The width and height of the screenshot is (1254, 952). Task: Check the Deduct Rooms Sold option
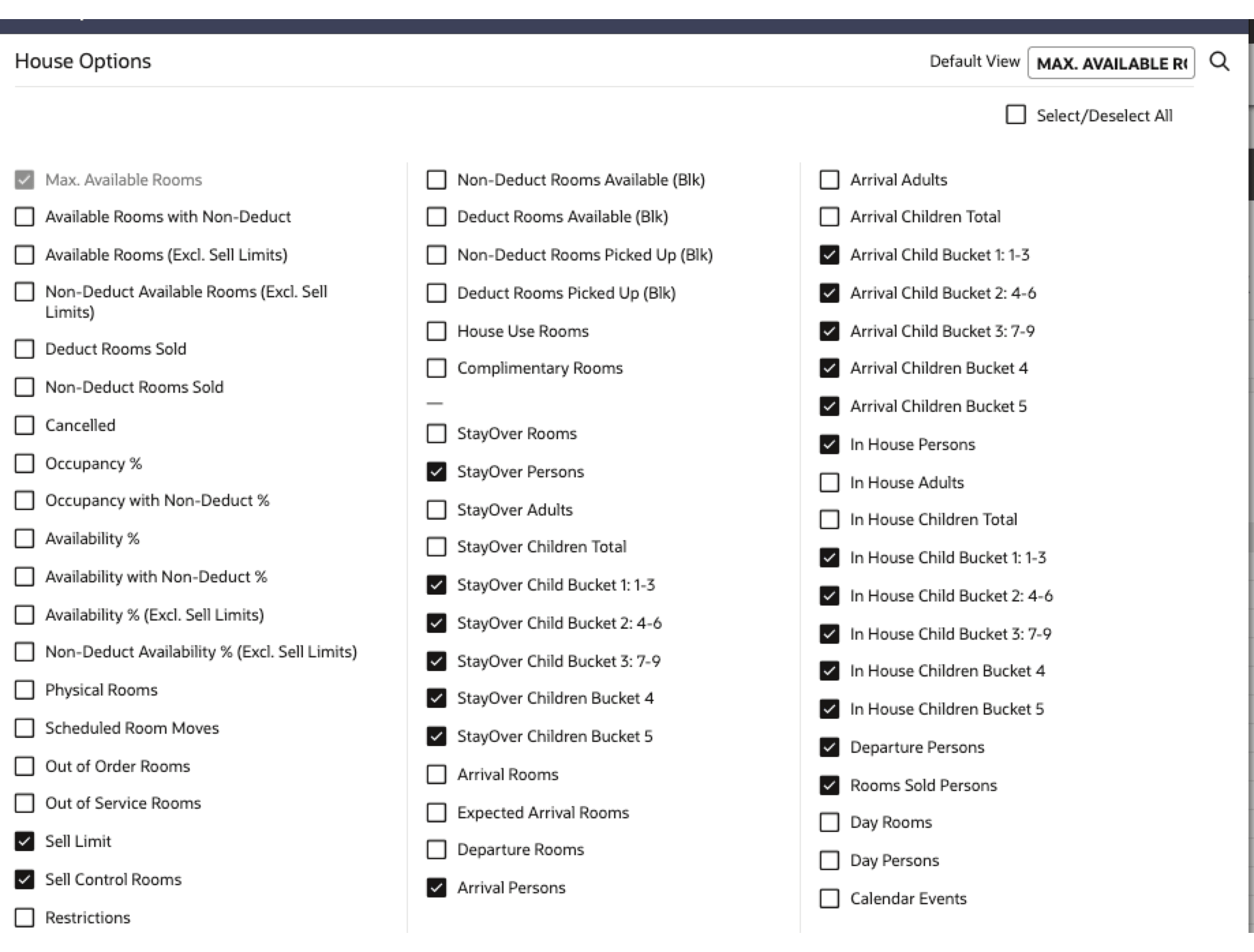25,349
